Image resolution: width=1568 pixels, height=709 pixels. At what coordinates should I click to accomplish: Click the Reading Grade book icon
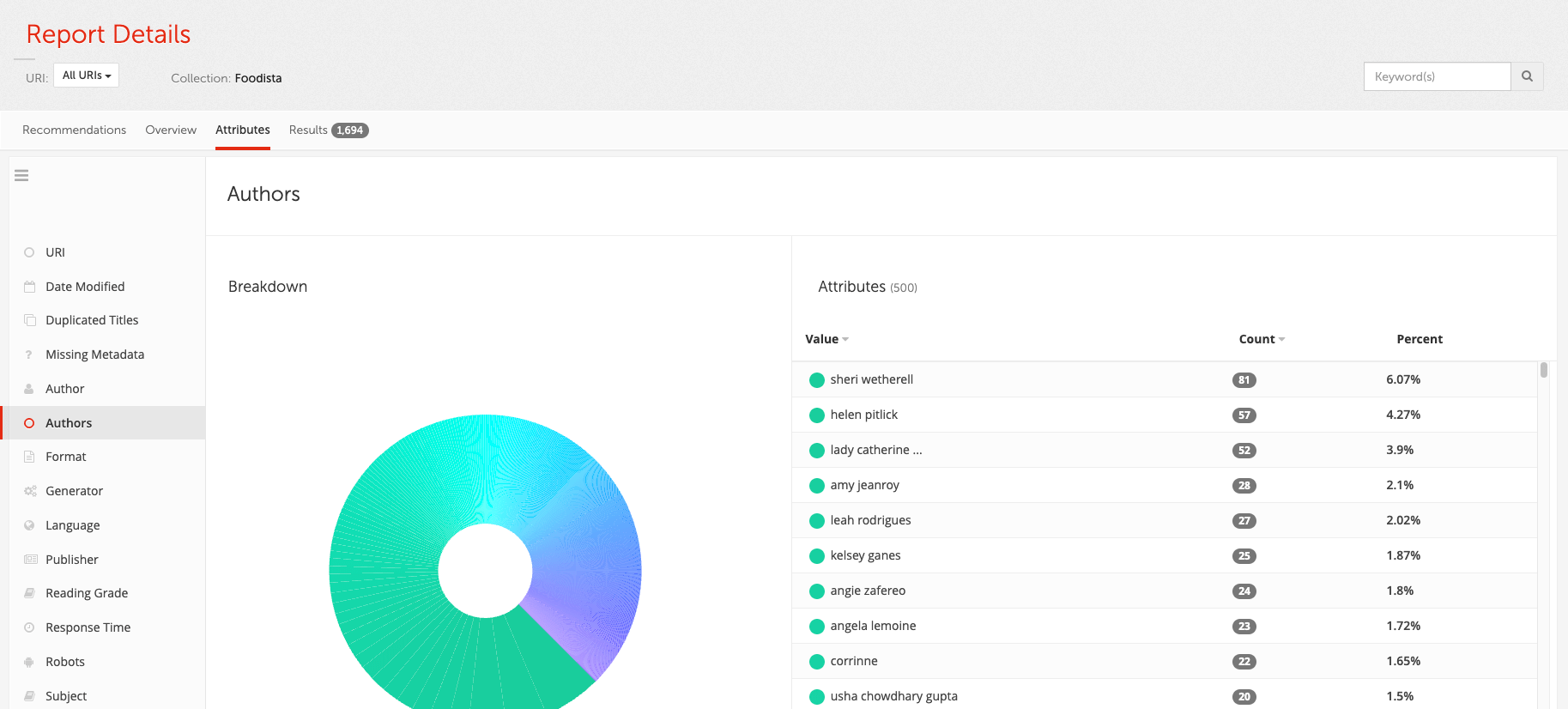point(29,593)
